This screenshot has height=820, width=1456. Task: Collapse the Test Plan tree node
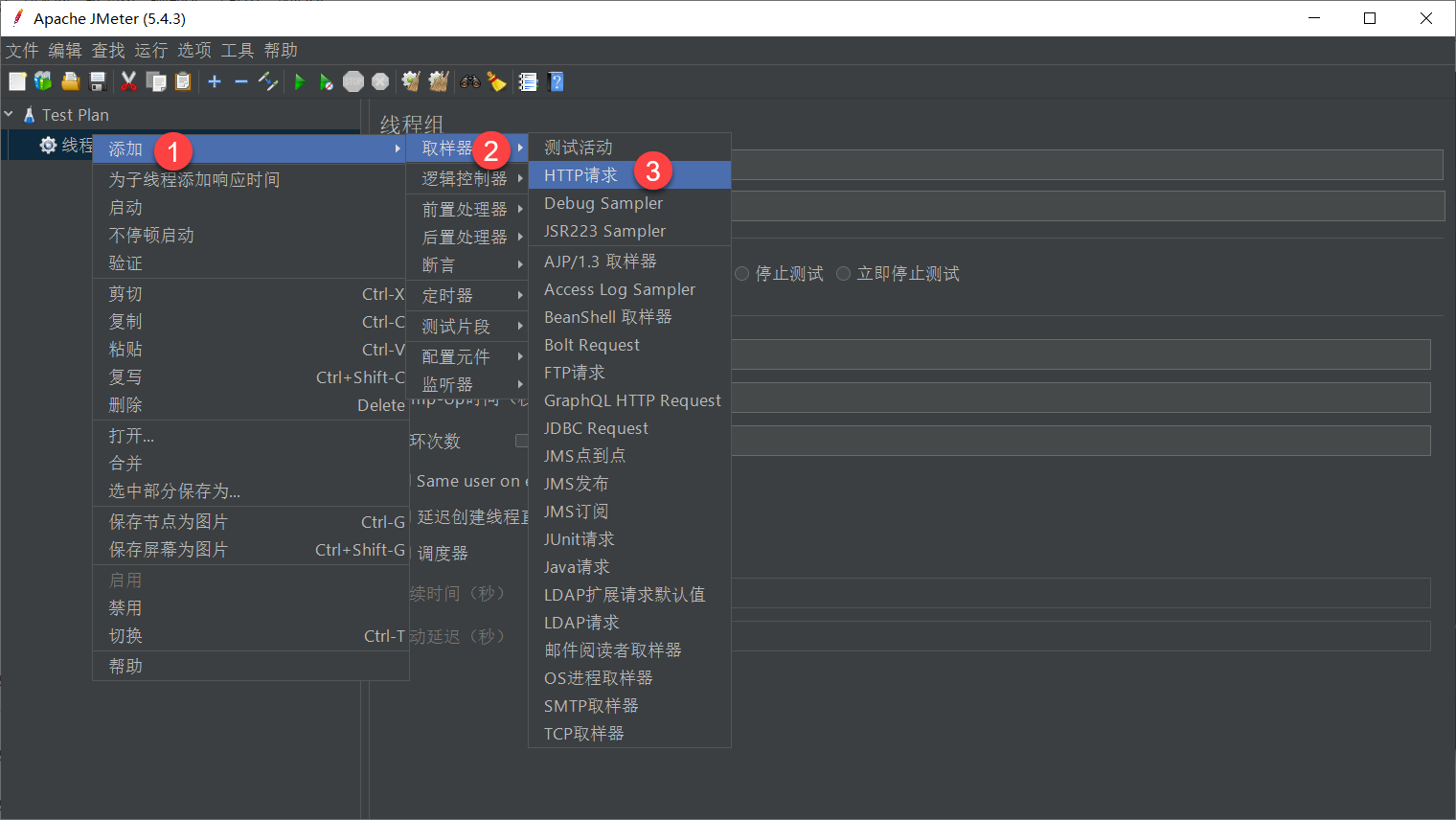[9, 114]
